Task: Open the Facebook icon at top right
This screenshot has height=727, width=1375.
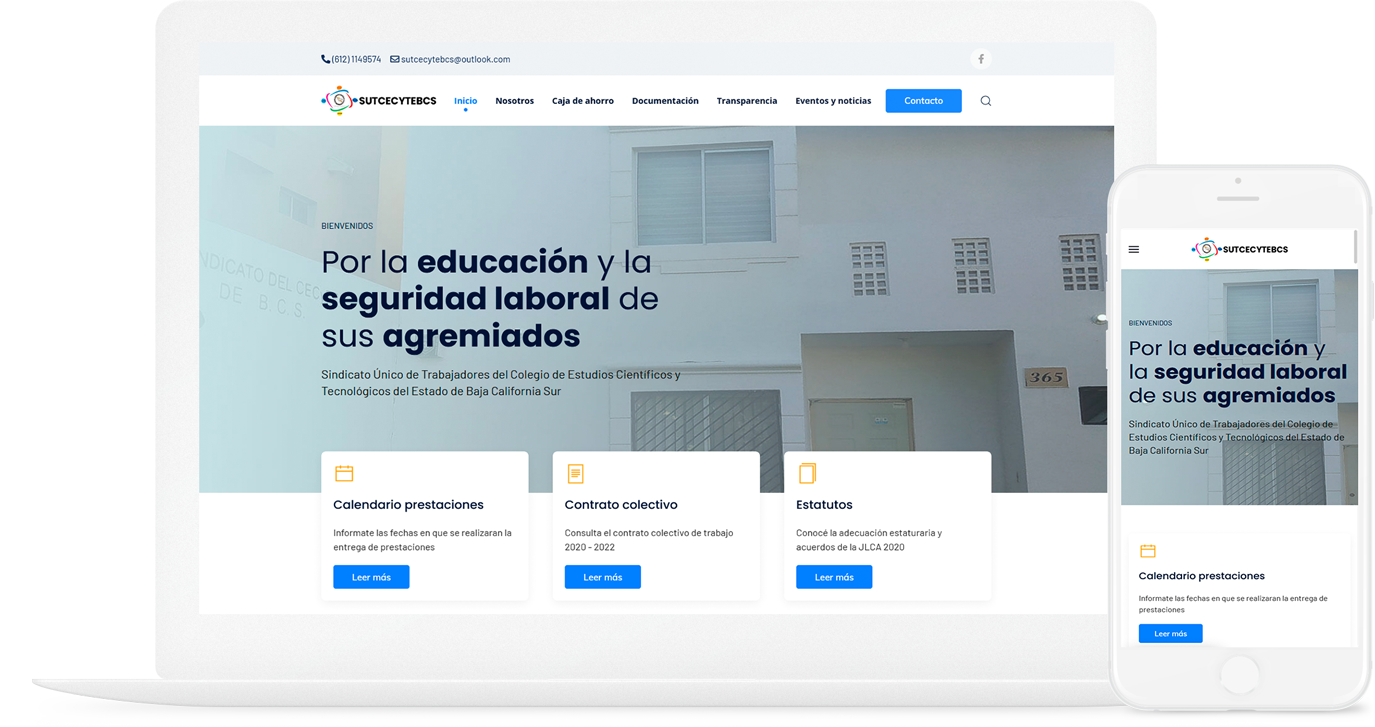Action: (980, 59)
